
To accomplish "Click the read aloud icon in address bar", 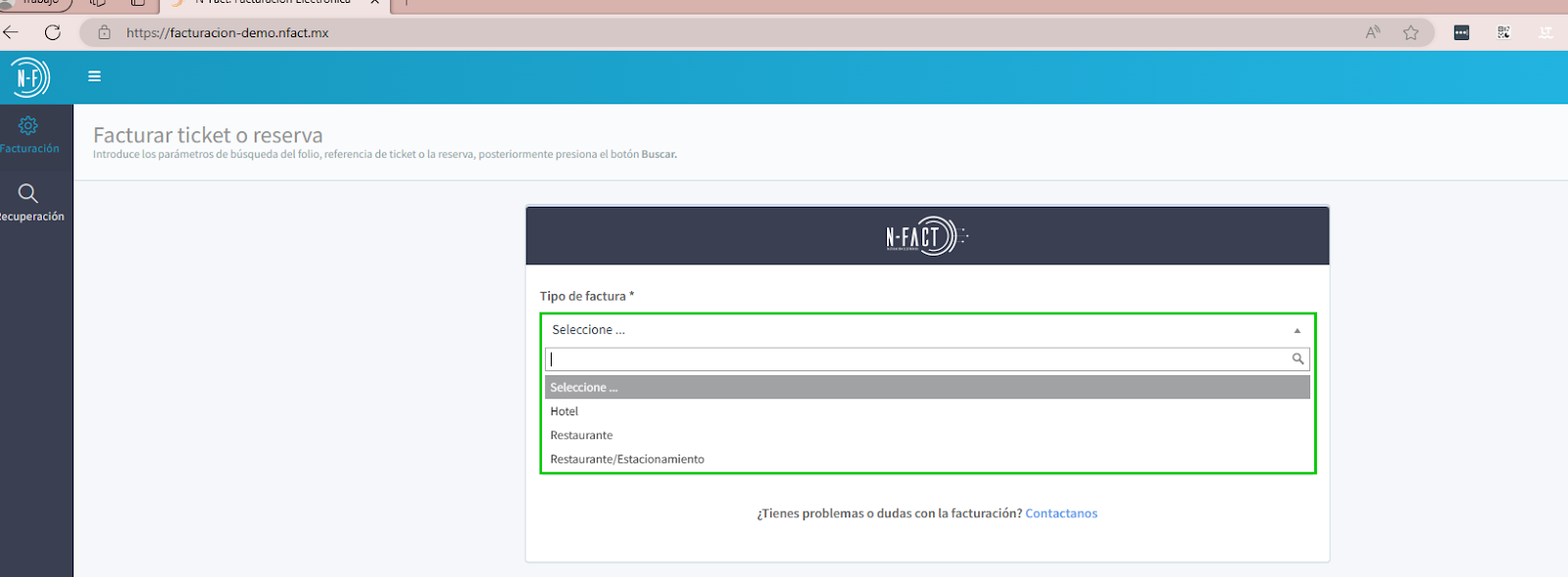I will coord(1373,32).
